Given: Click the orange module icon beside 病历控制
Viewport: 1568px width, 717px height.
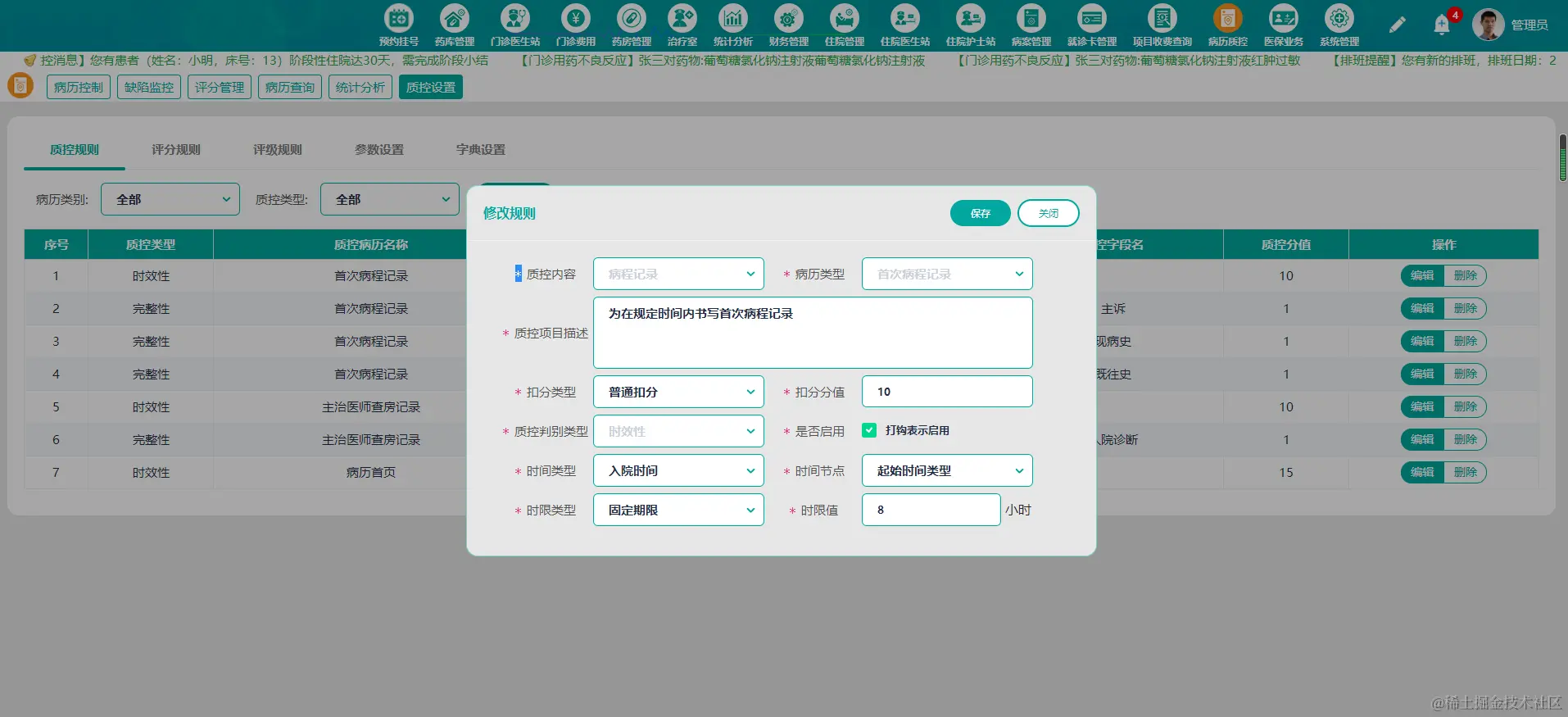Looking at the screenshot, I should (20, 85).
